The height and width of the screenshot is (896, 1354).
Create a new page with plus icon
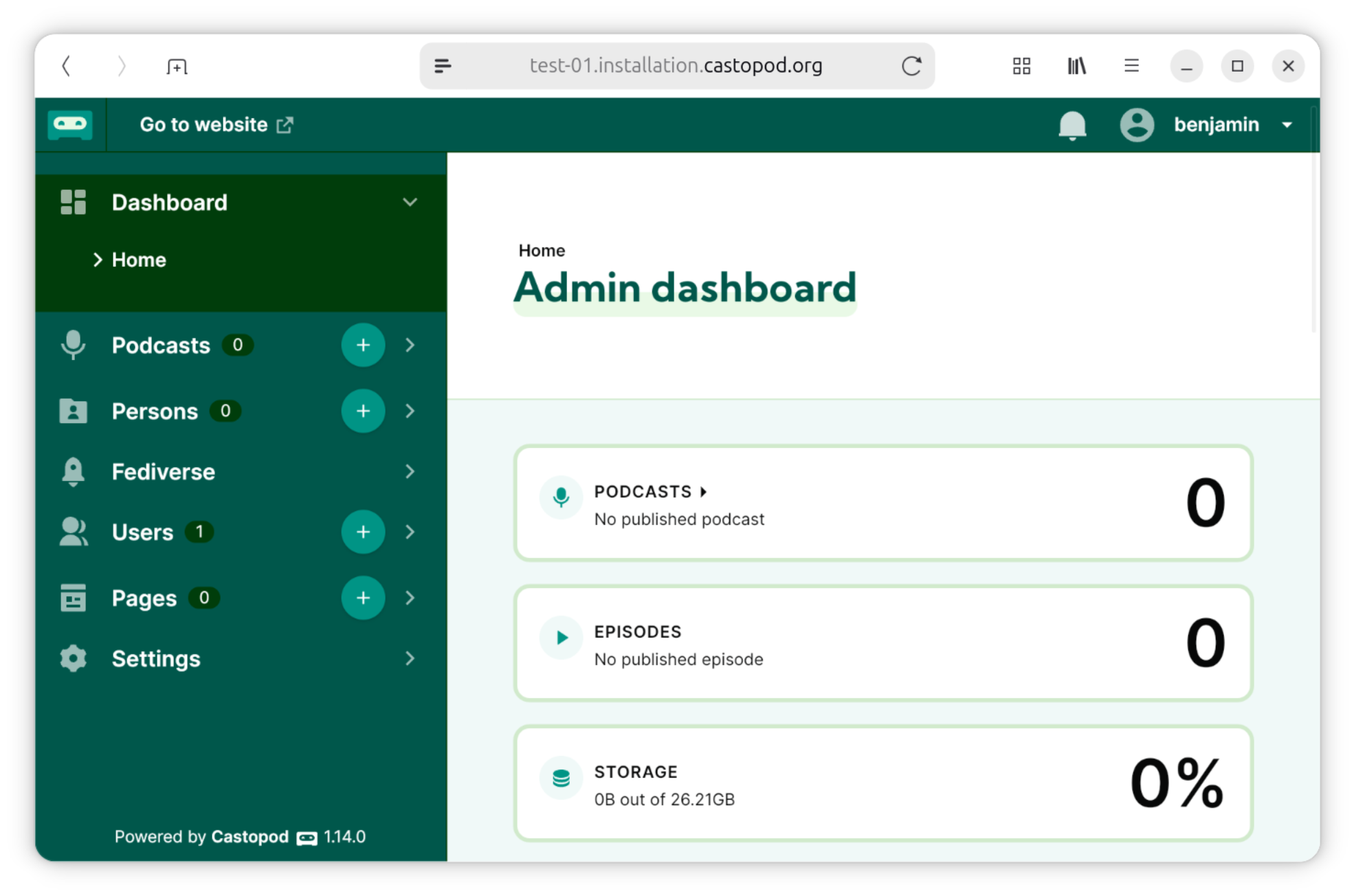coord(363,598)
